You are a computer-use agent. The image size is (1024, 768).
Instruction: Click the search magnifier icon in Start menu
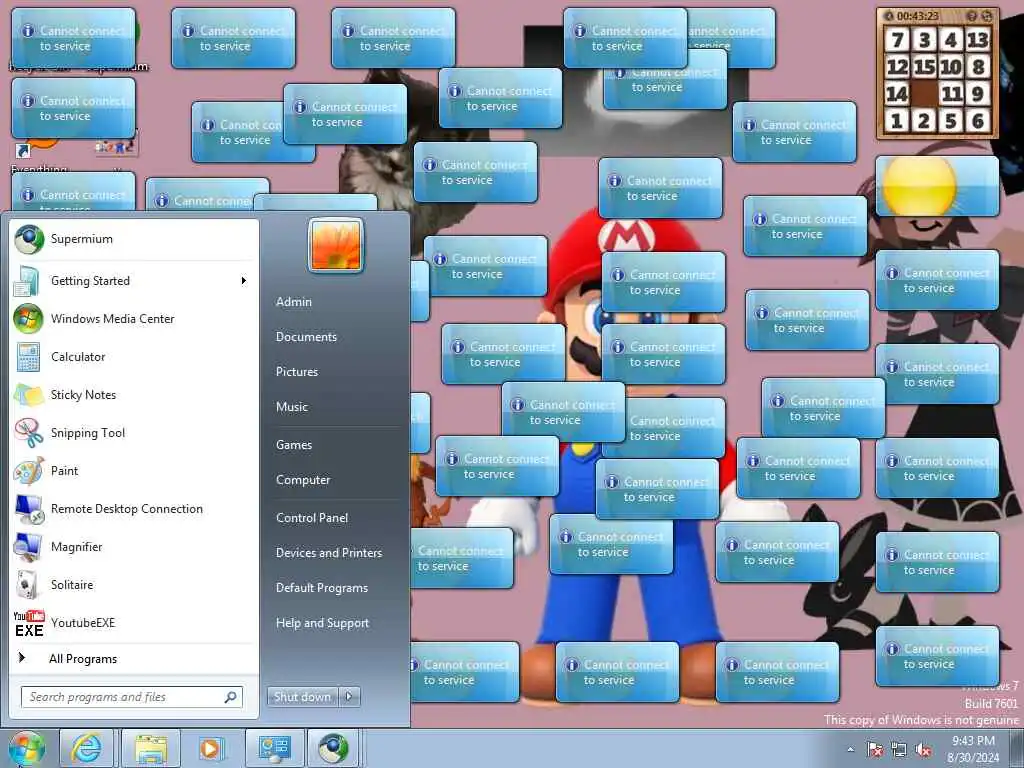click(231, 697)
